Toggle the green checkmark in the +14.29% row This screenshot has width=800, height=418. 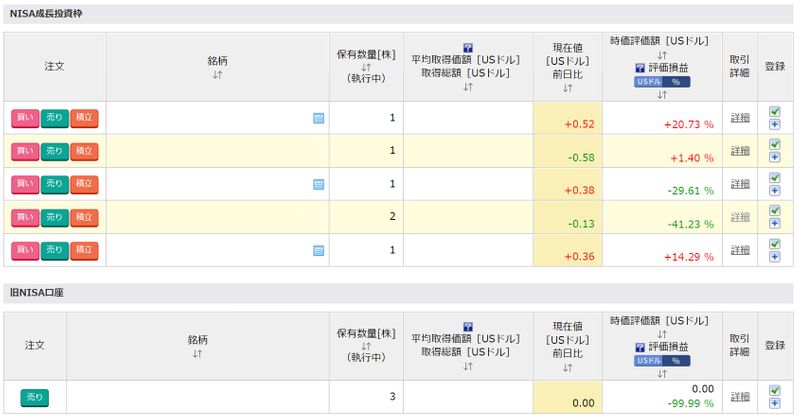click(774, 244)
